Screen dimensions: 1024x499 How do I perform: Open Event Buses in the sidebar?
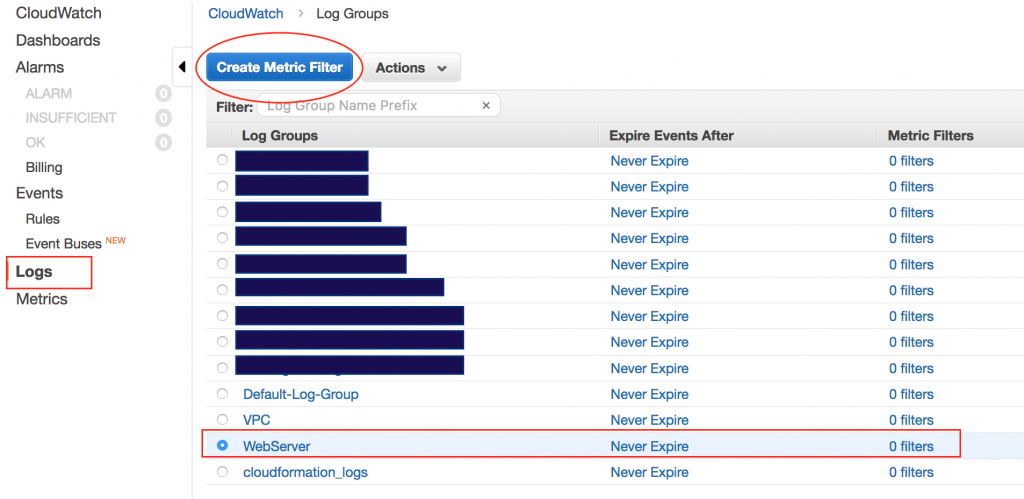[x=64, y=244]
